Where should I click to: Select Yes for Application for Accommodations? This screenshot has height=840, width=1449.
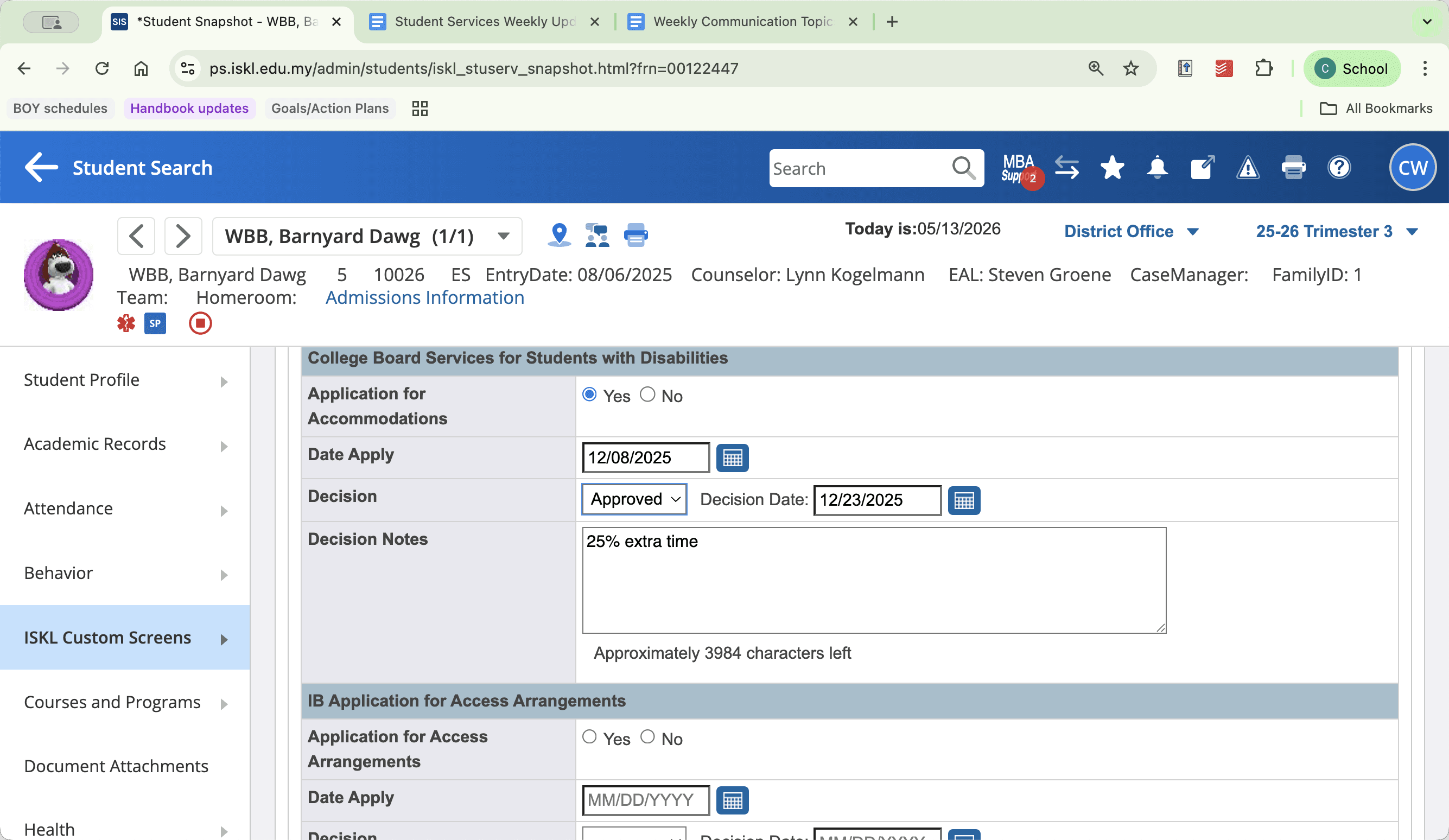point(589,394)
